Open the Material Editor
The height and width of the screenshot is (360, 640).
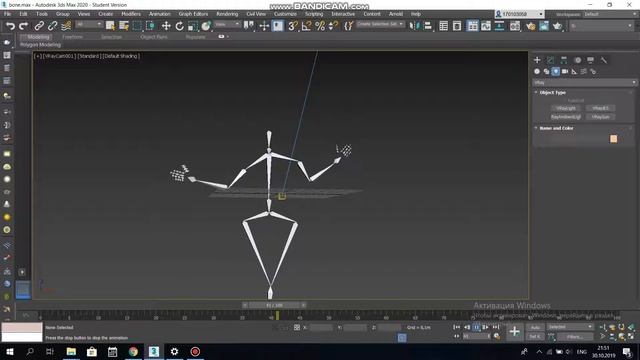coord(515,26)
